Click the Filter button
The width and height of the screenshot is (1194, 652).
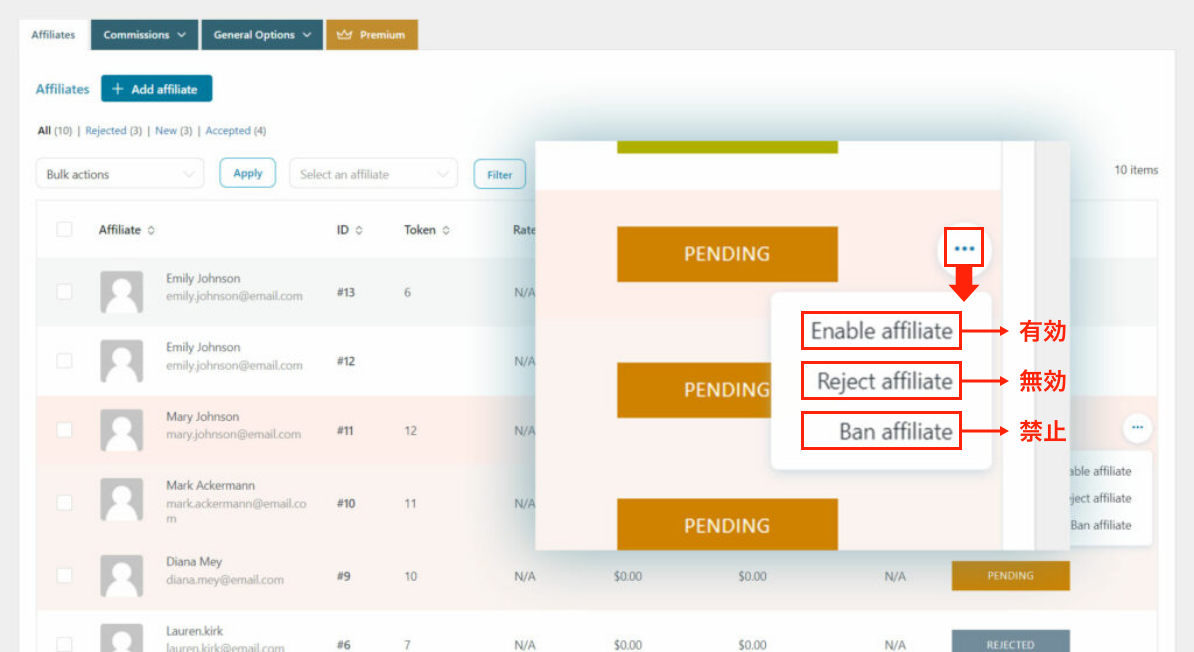[499, 175]
